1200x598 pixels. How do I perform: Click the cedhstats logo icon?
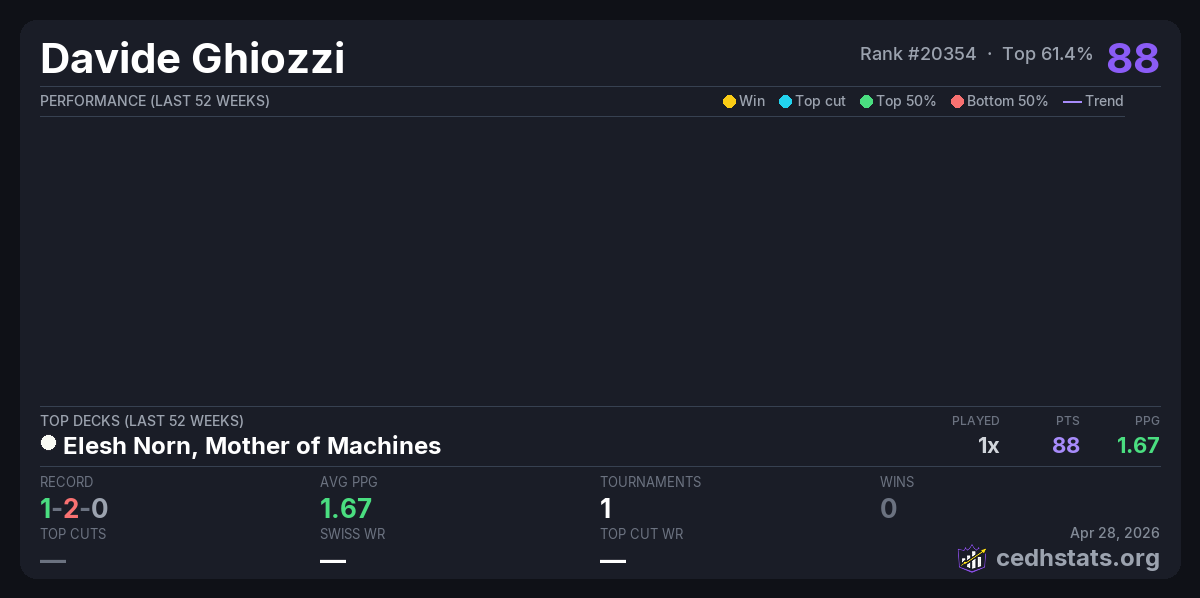(972, 558)
